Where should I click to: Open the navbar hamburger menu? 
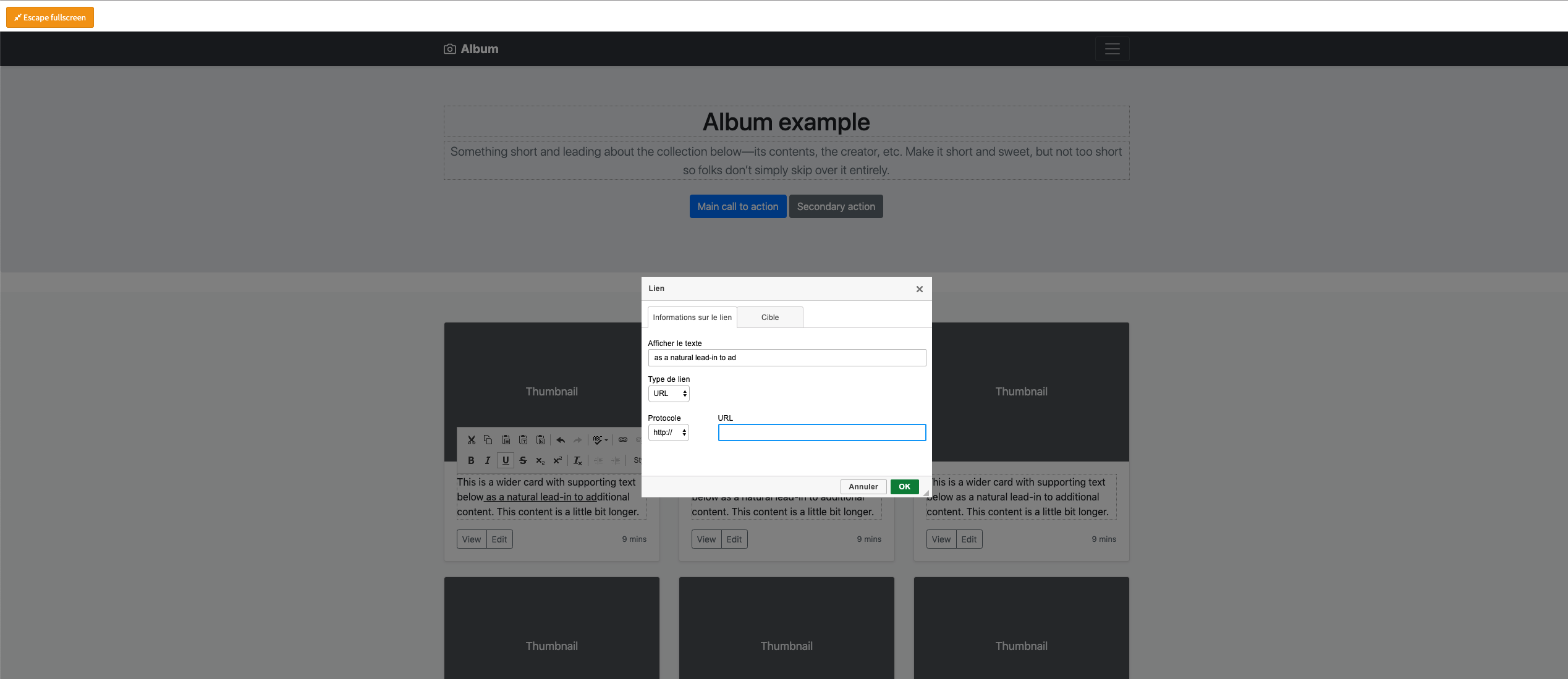tap(1112, 49)
